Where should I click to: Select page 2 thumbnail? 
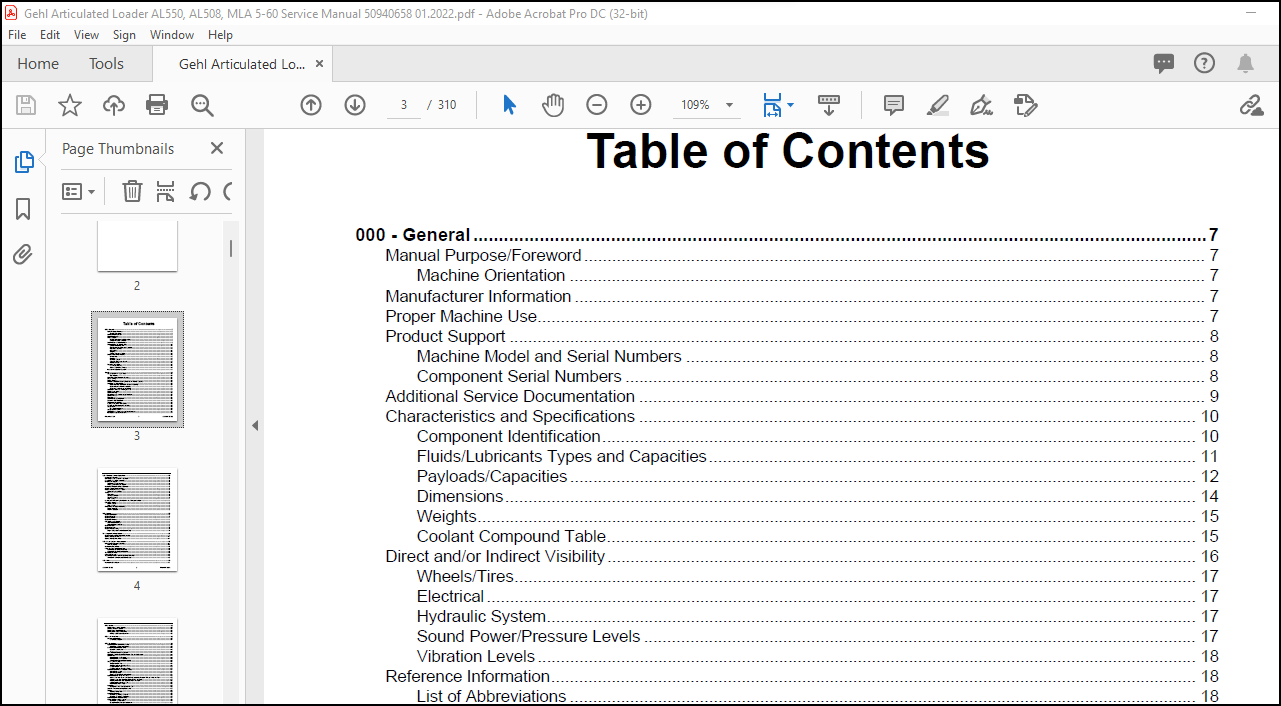click(x=137, y=246)
